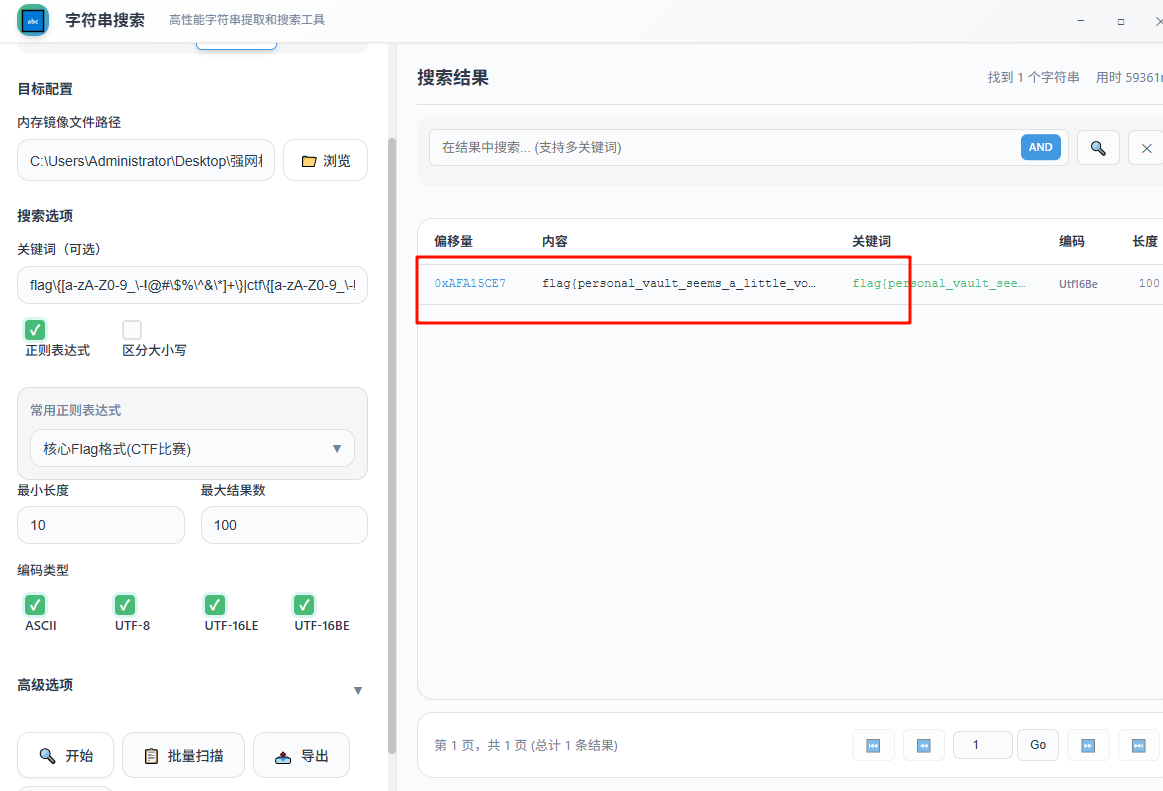Image resolution: width=1163 pixels, height=791 pixels.
Task: Open the 常用正则表达式 dropdown
Action: (x=192, y=448)
